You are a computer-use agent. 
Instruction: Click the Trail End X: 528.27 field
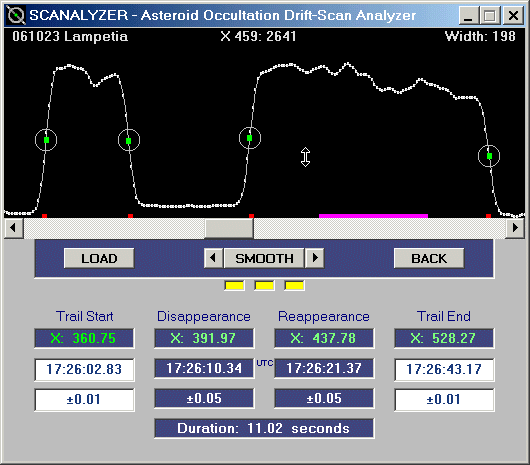(444, 338)
